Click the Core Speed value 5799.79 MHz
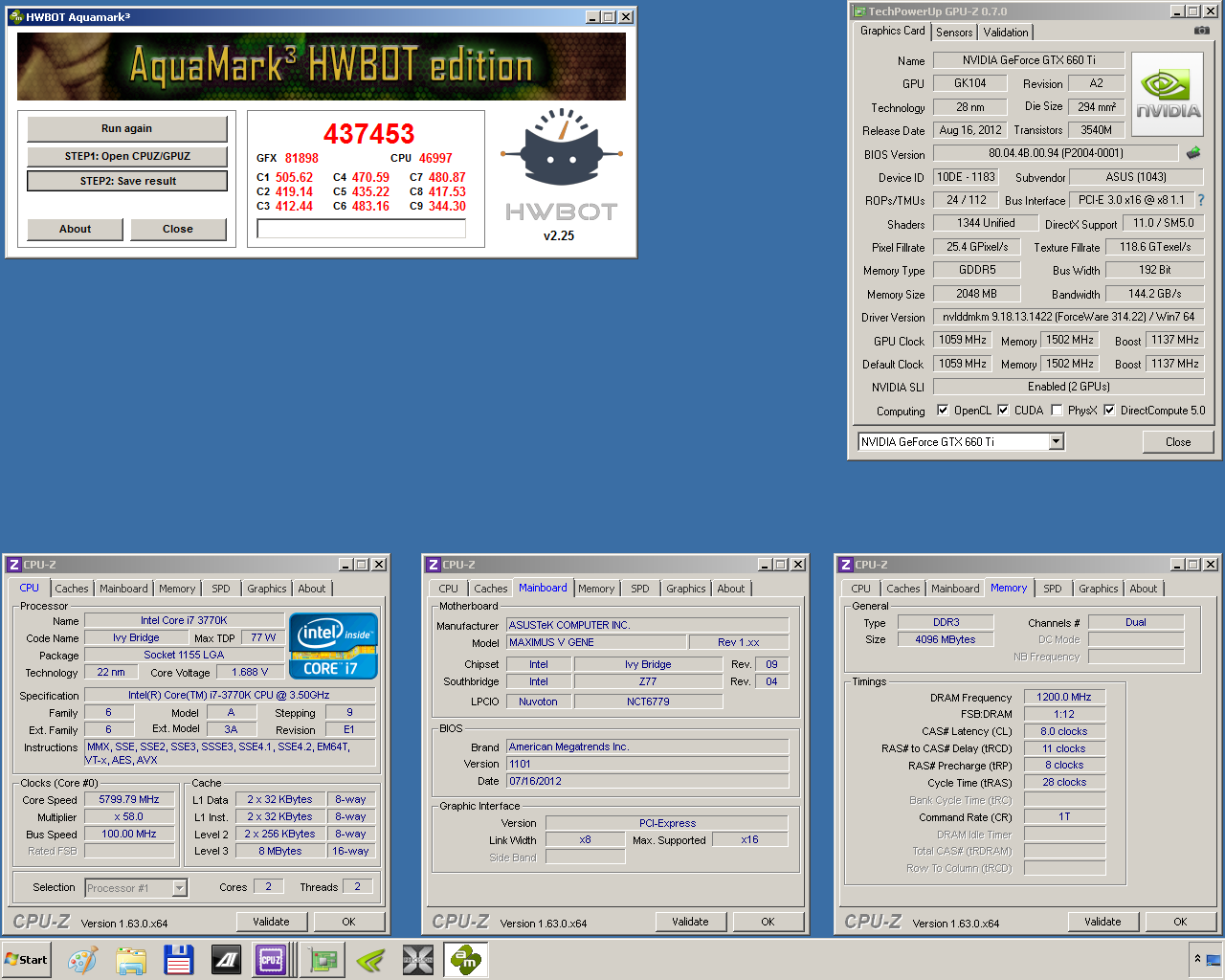The image size is (1225, 980). (129, 799)
